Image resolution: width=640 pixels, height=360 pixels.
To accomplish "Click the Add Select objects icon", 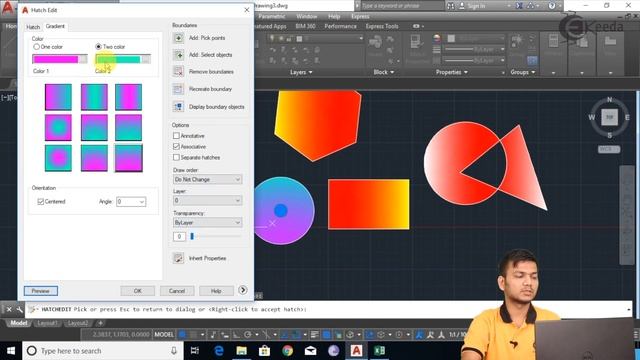I will pyautogui.click(x=178, y=55).
